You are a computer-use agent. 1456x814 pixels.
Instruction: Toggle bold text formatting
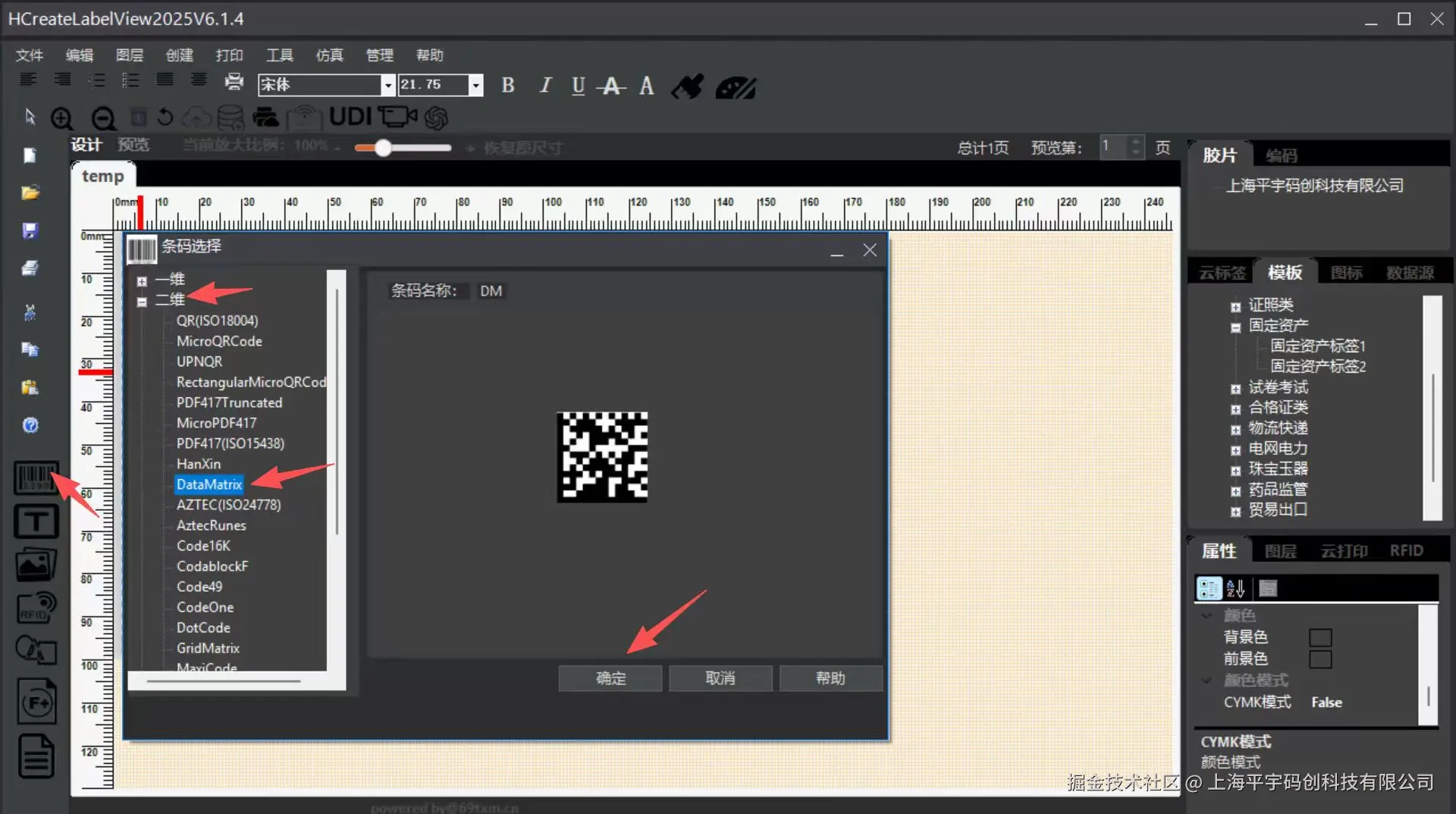[x=508, y=86]
